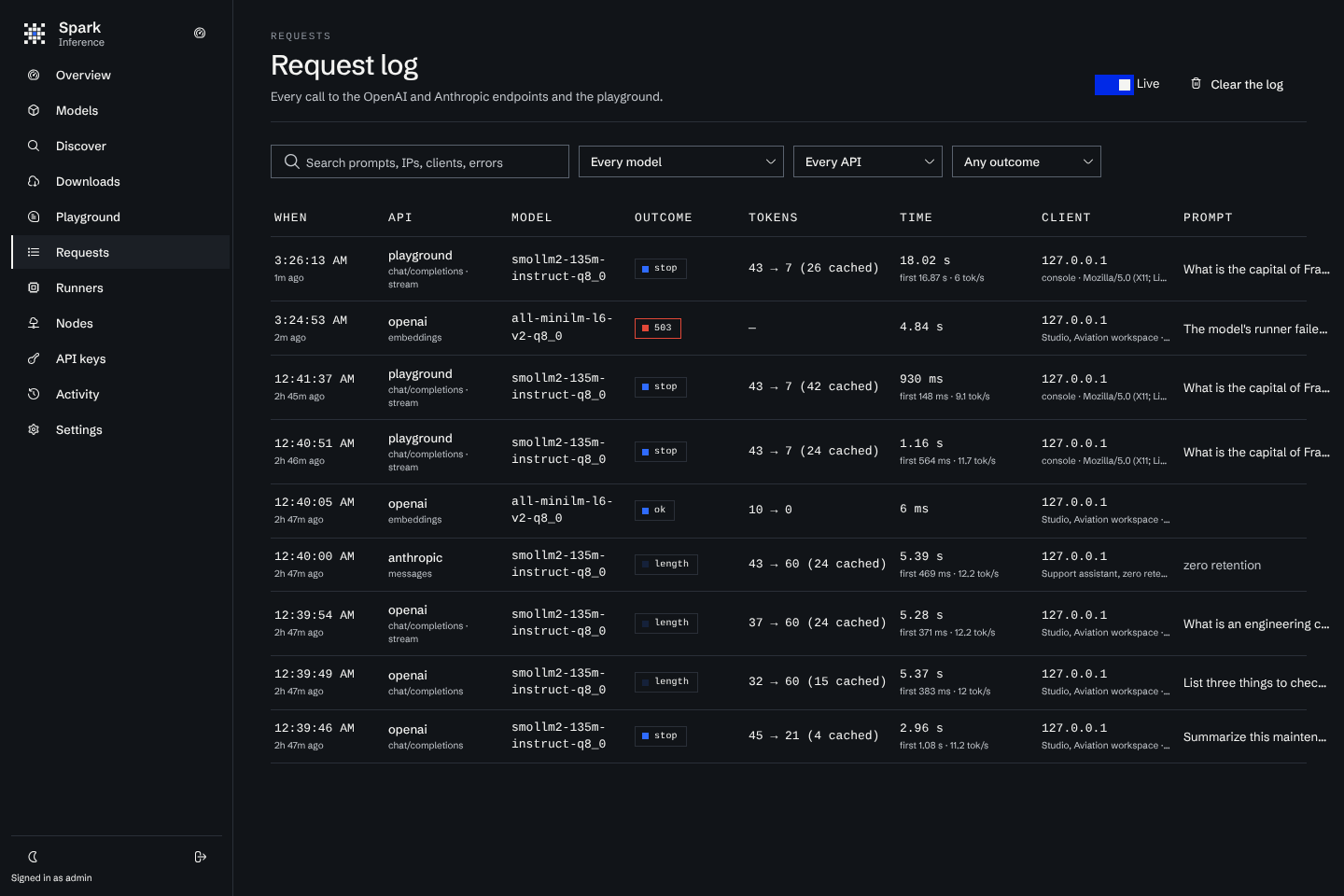The width and height of the screenshot is (1344, 896).
Task: Go to the Overview page
Action: (120, 75)
